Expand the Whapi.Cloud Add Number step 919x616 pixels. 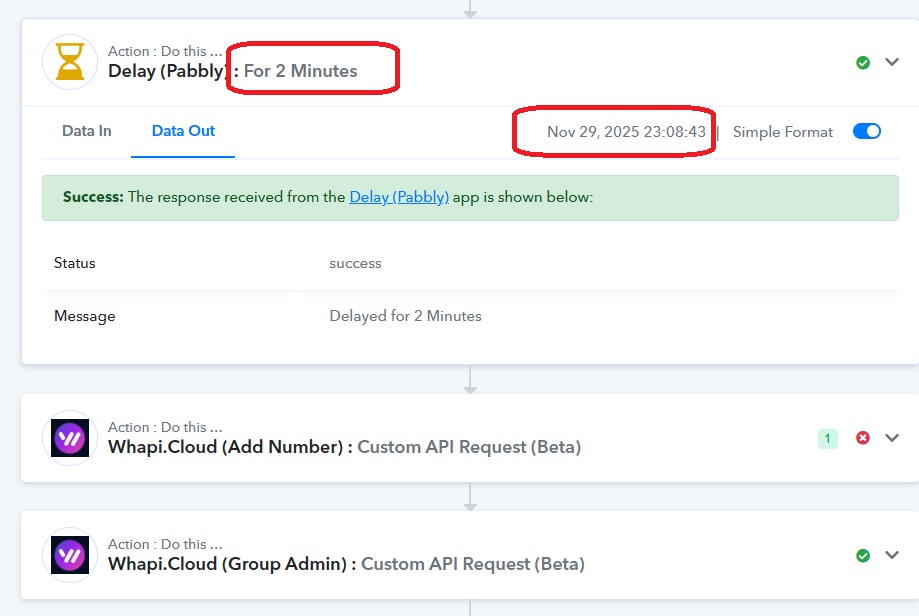click(x=892, y=438)
